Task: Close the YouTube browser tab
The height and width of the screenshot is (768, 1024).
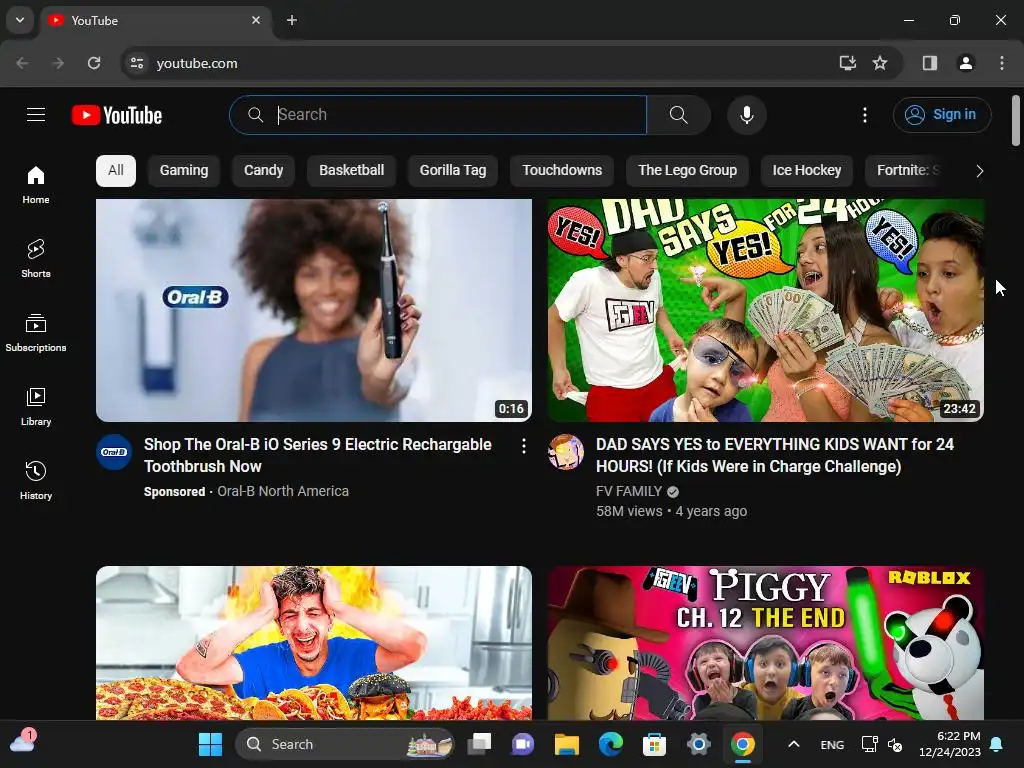Action: click(256, 20)
